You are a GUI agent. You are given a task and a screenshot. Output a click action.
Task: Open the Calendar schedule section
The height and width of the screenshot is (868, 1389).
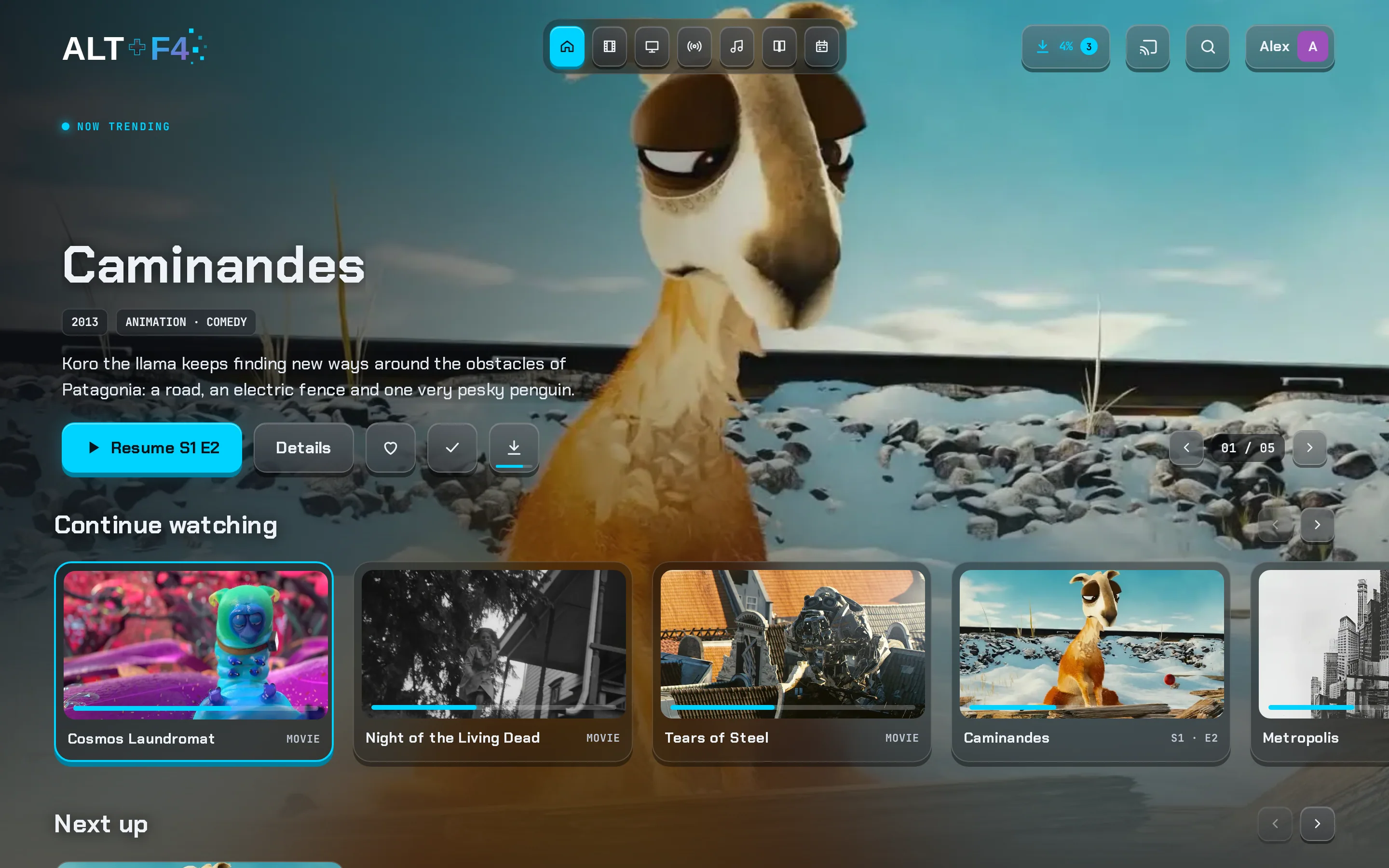pos(821,46)
